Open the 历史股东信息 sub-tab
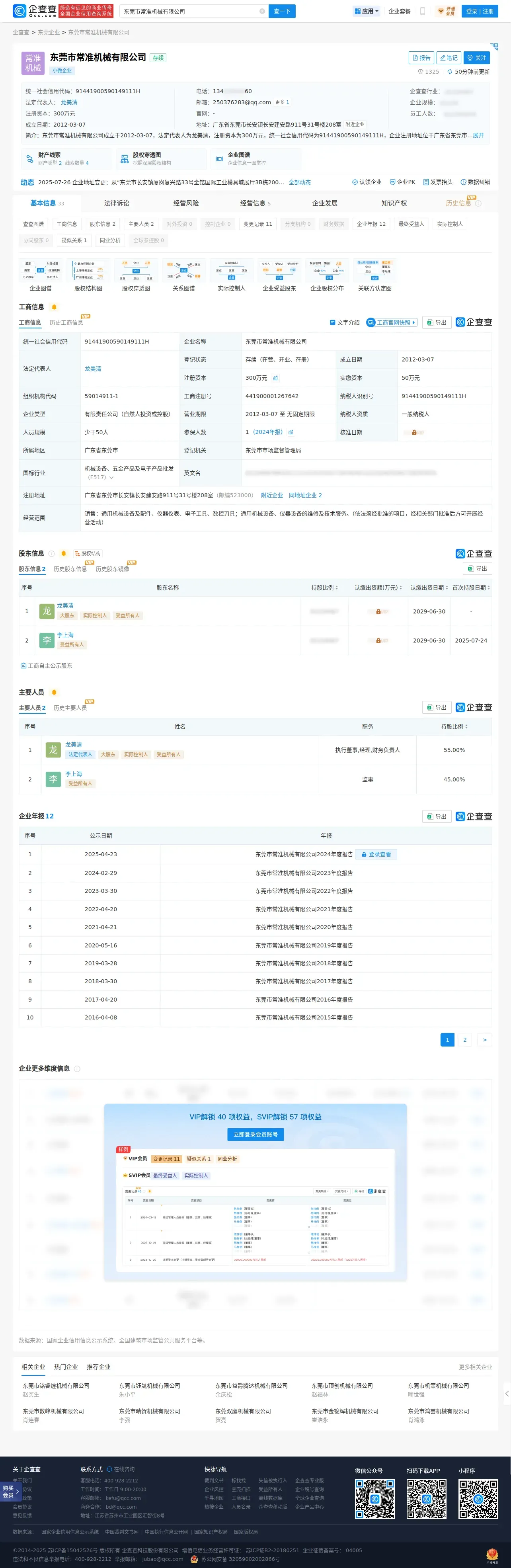 [x=70, y=569]
